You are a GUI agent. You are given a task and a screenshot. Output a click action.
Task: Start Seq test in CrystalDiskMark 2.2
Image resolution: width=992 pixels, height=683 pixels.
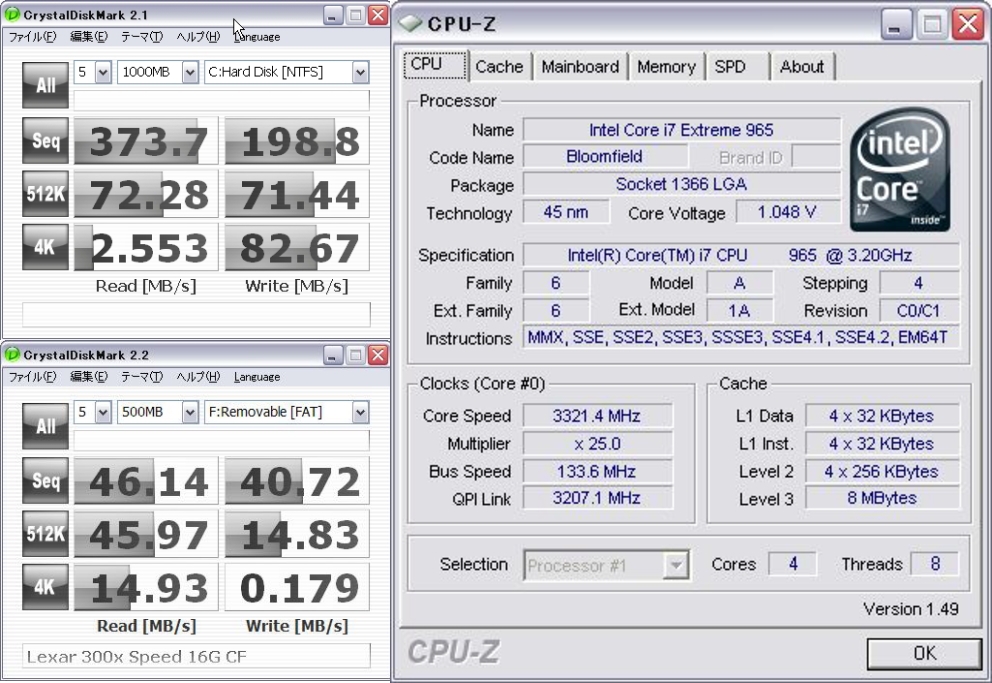pos(45,480)
